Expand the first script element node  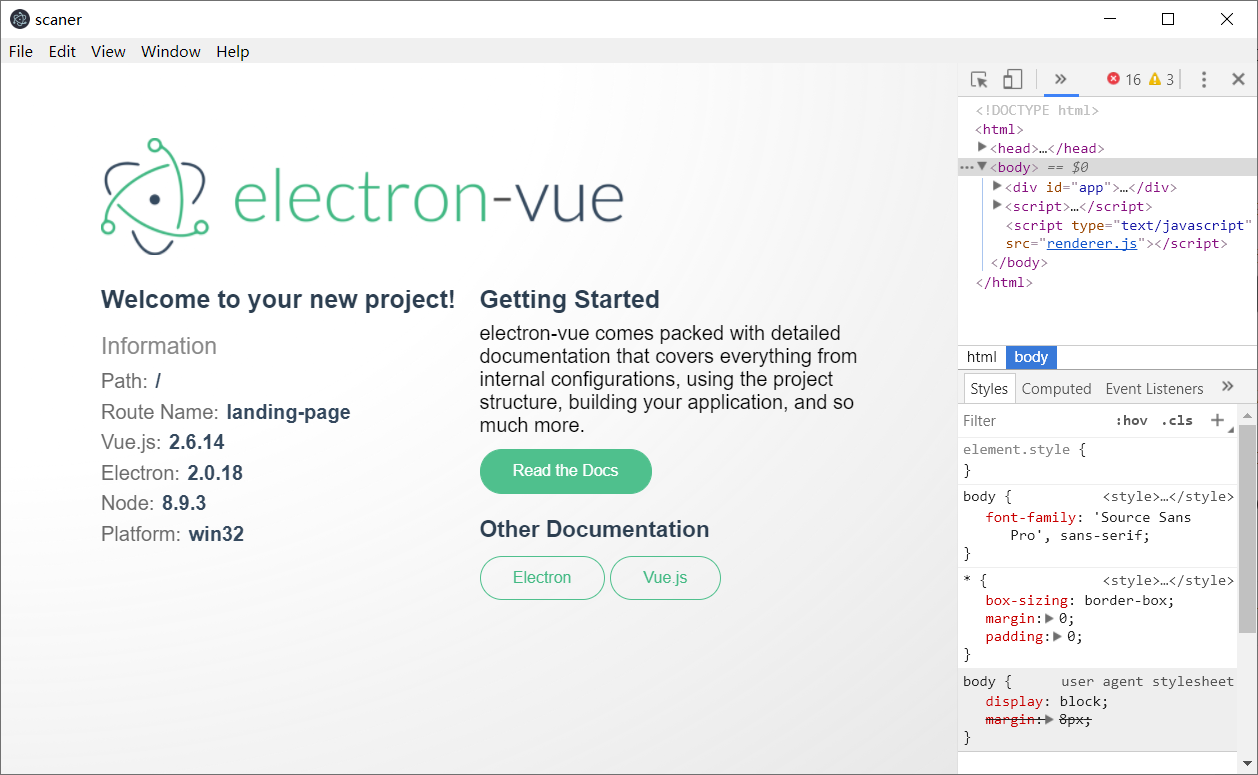pos(997,205)
